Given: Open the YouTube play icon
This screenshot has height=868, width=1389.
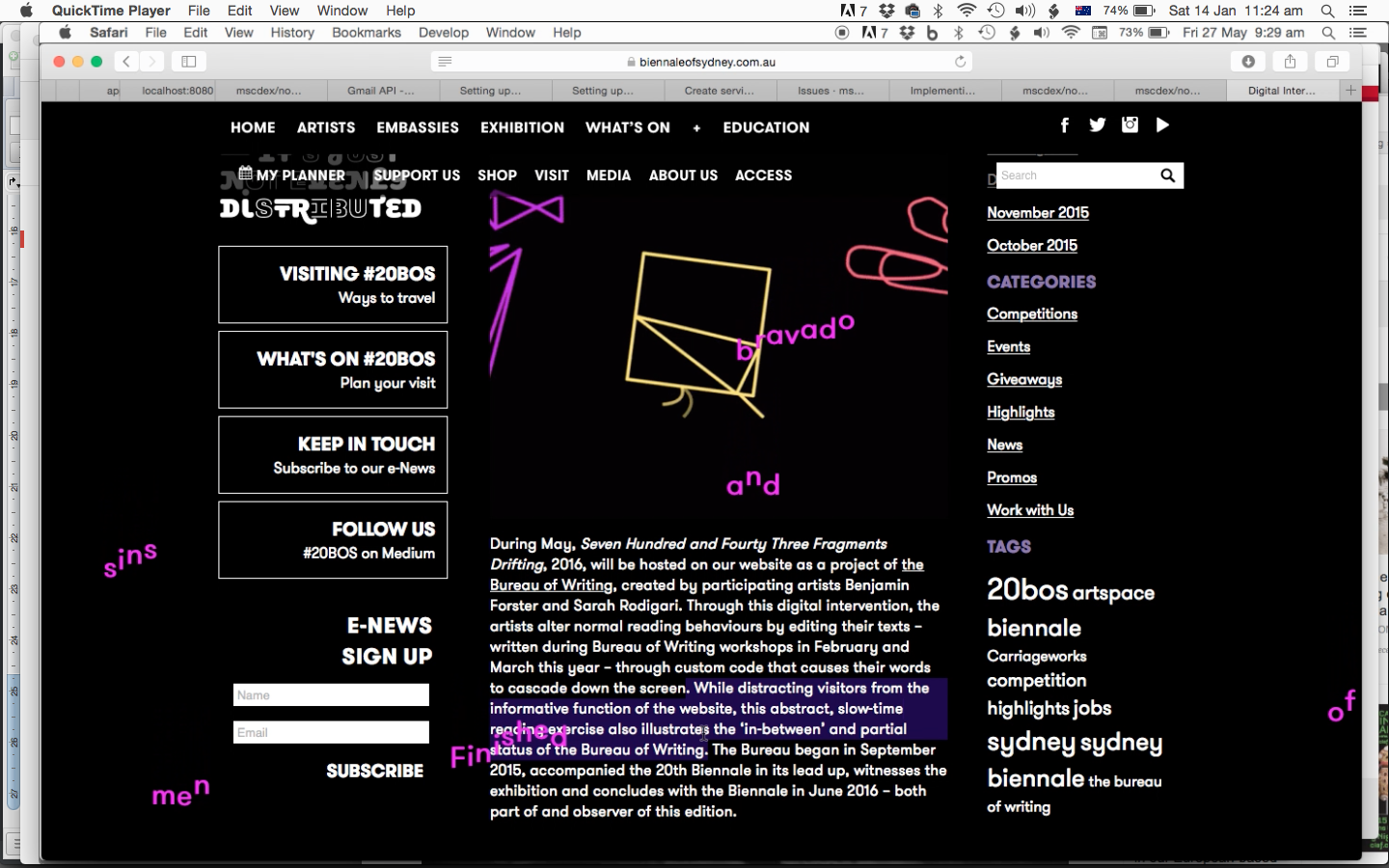Looking at the screenshot, I should tap(1162, 125).
